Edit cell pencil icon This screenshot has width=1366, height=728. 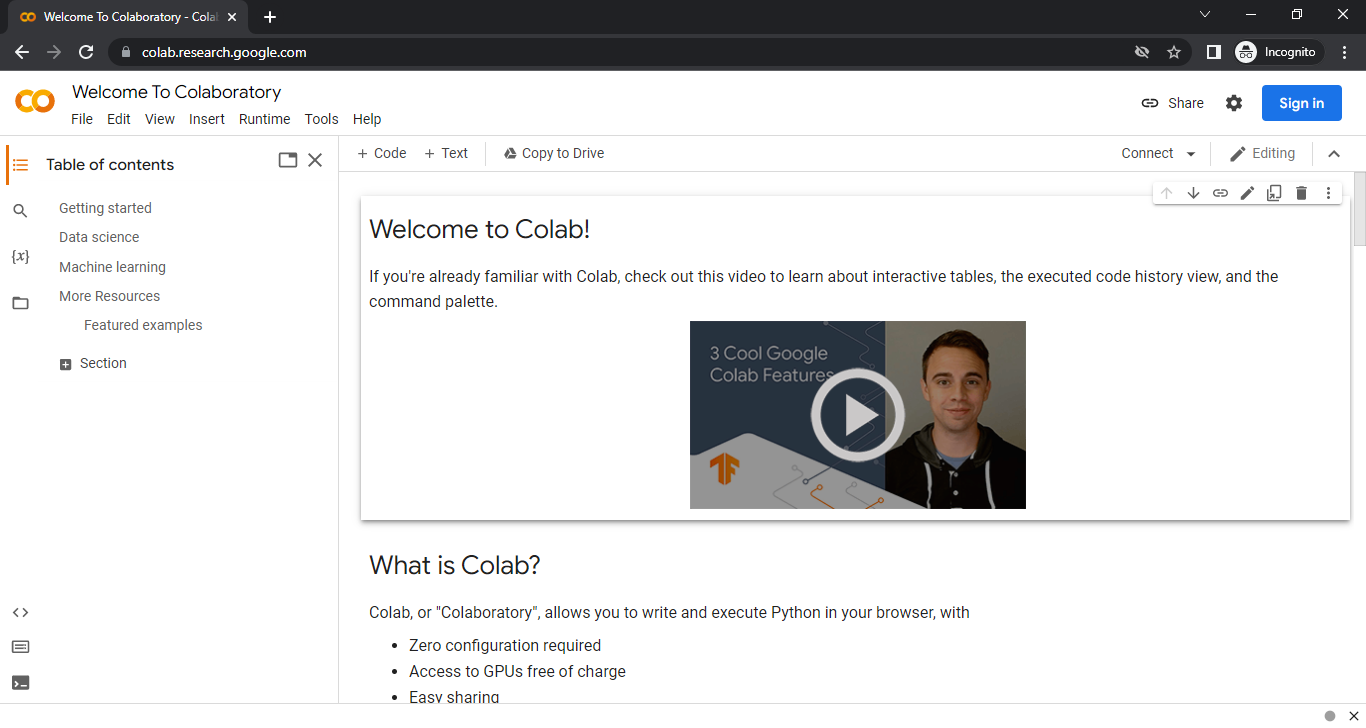[x=1247, y=193]
